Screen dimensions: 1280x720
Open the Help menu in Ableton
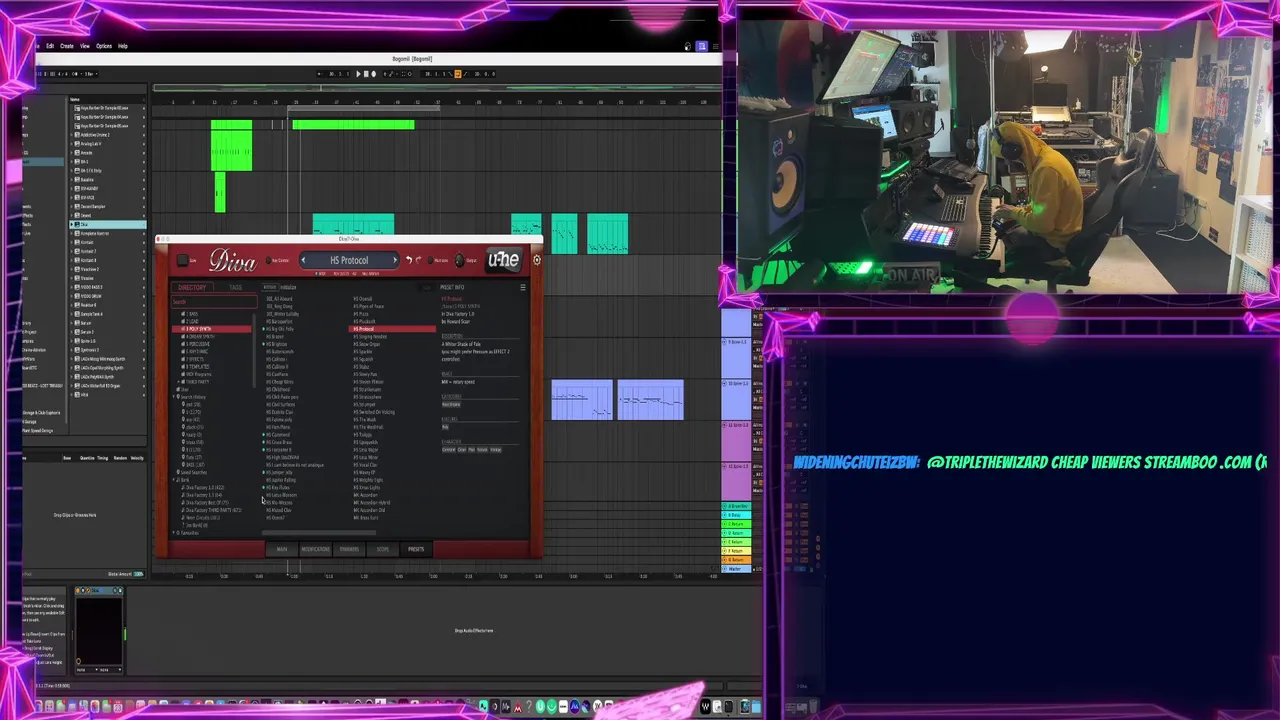123,46
